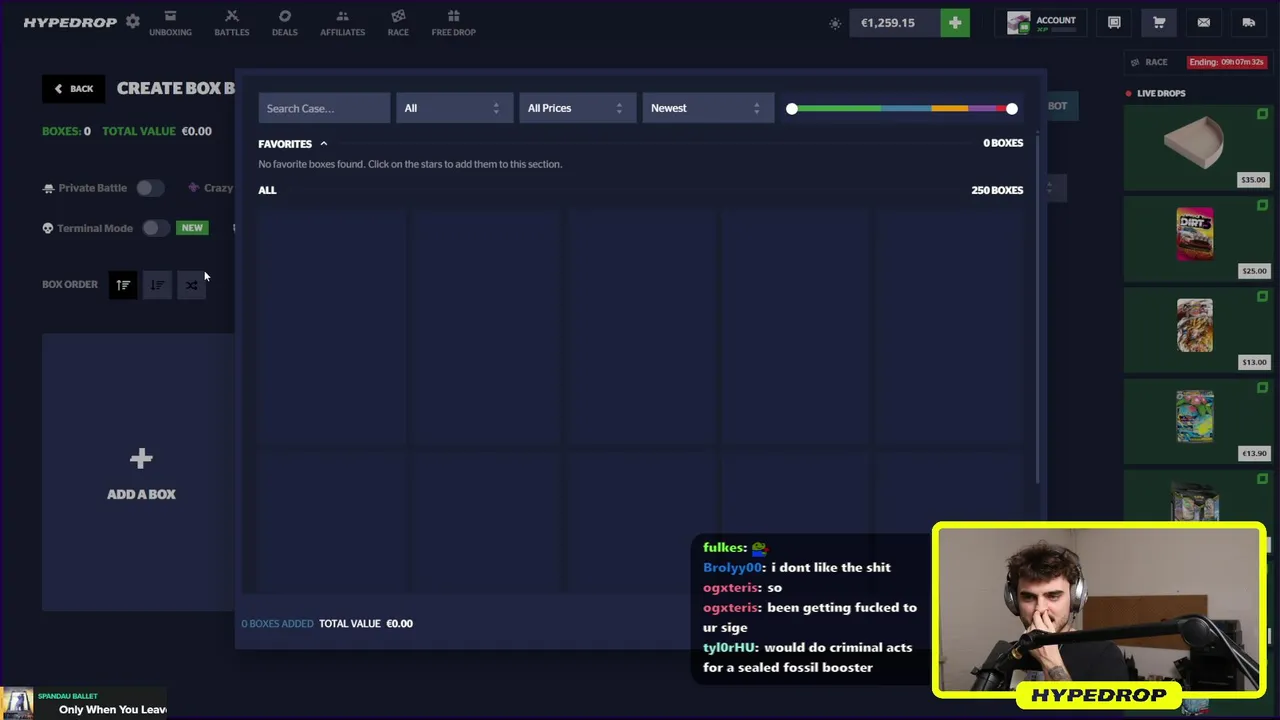This screenshot has width=1280, height=720.
Task: Click the green plus deposit button
Action: [955, 22]
